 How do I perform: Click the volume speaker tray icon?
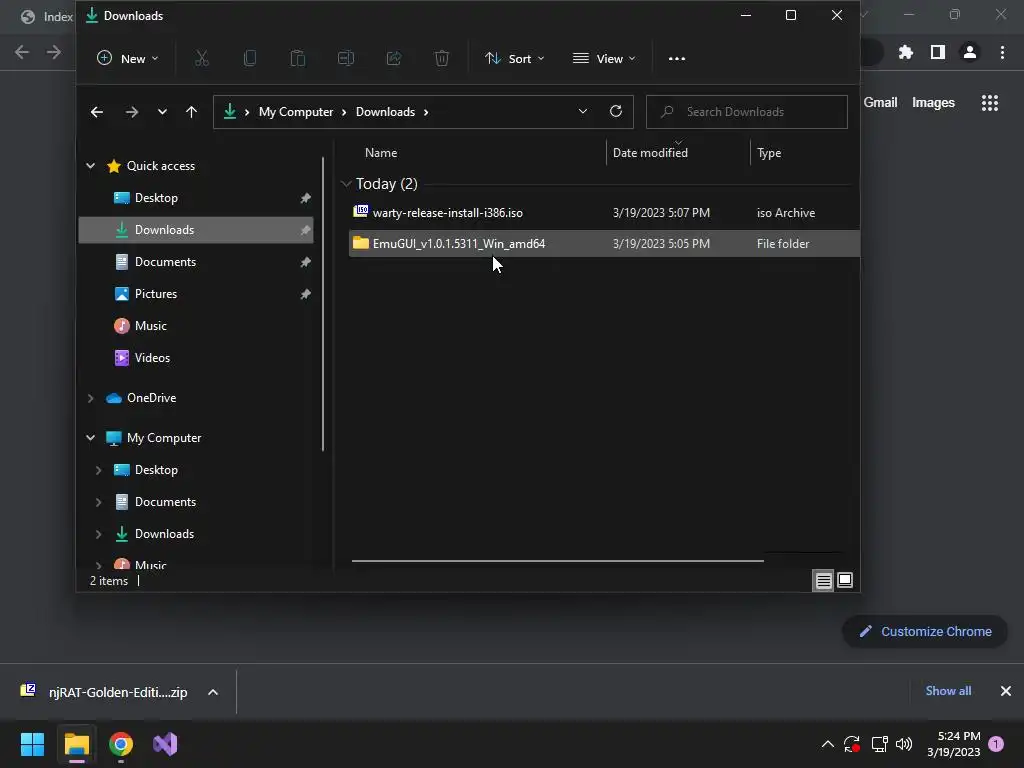click(x=904, y=744)
